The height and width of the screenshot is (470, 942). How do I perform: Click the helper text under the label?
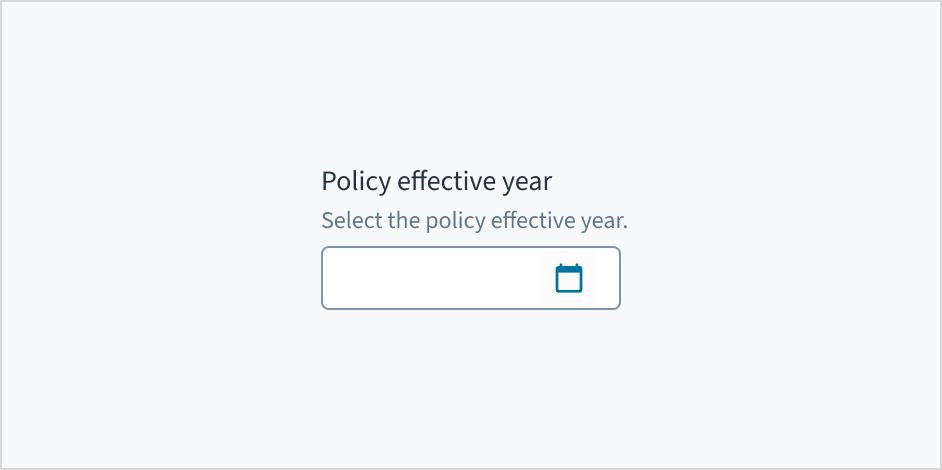click(x=474, y=220)
